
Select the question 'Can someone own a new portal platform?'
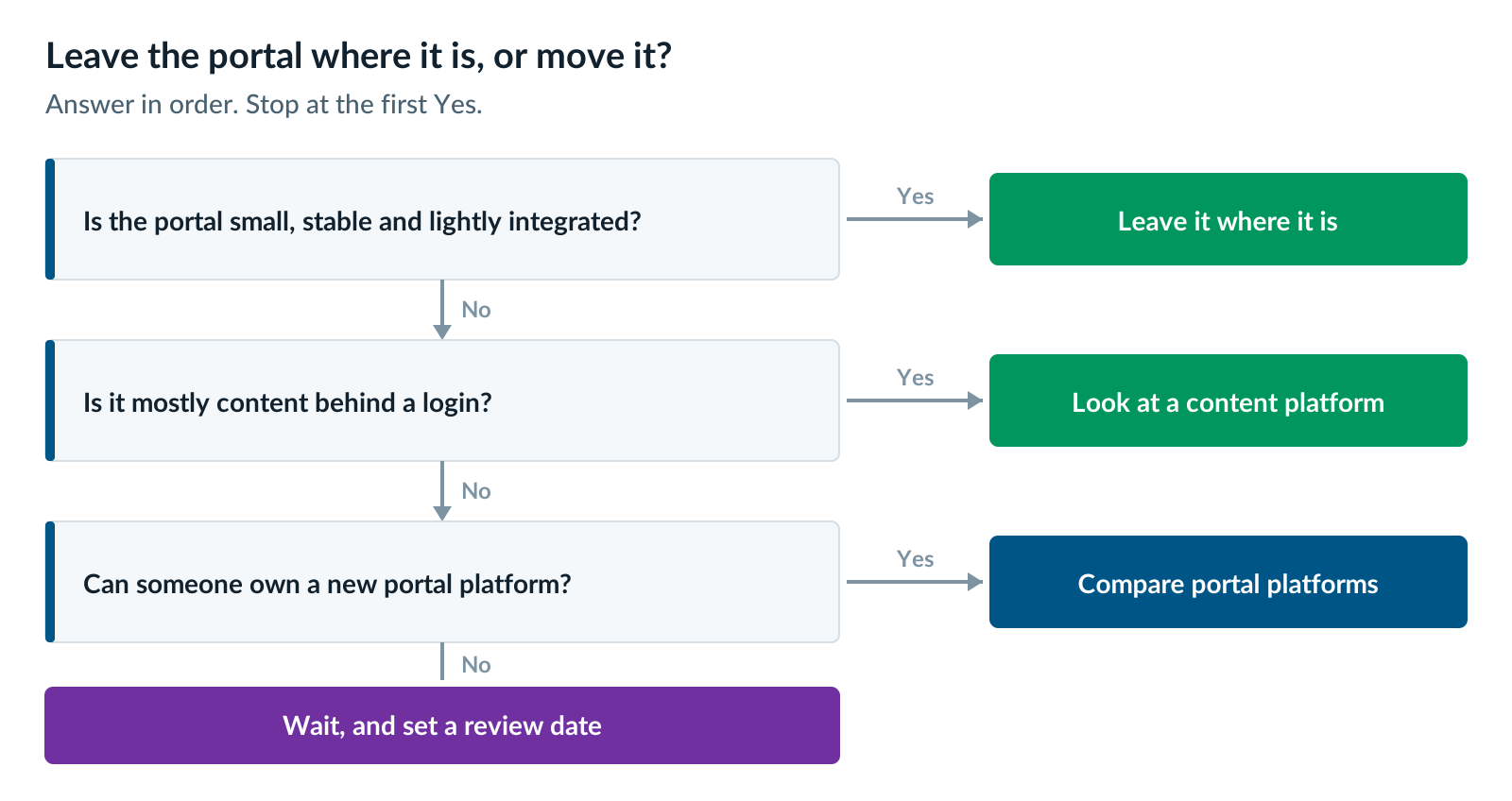pos(442,582)
